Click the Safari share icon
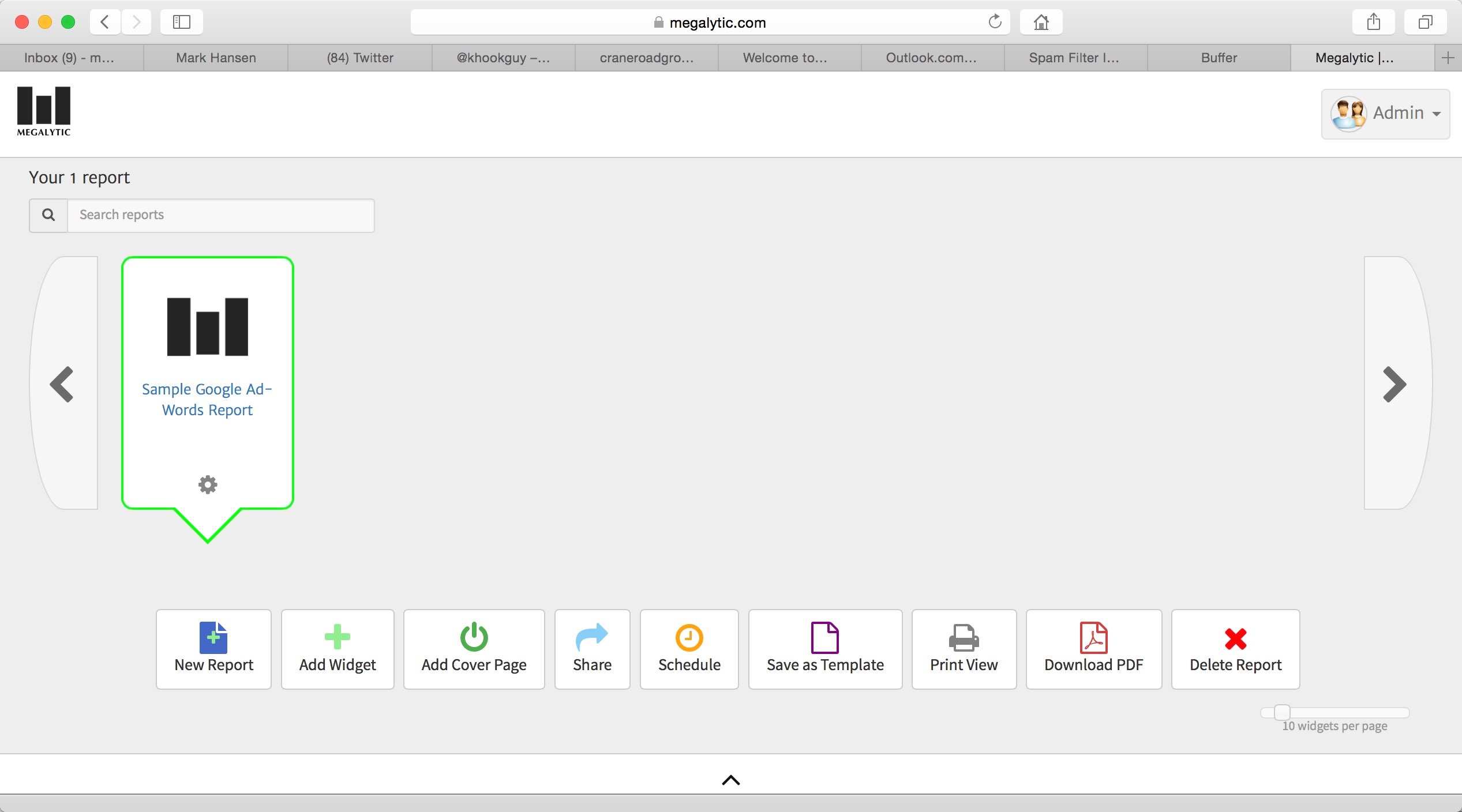The height and width of the screenshot is (812, 1462). pyautogui.click(x=1374, y=22)
